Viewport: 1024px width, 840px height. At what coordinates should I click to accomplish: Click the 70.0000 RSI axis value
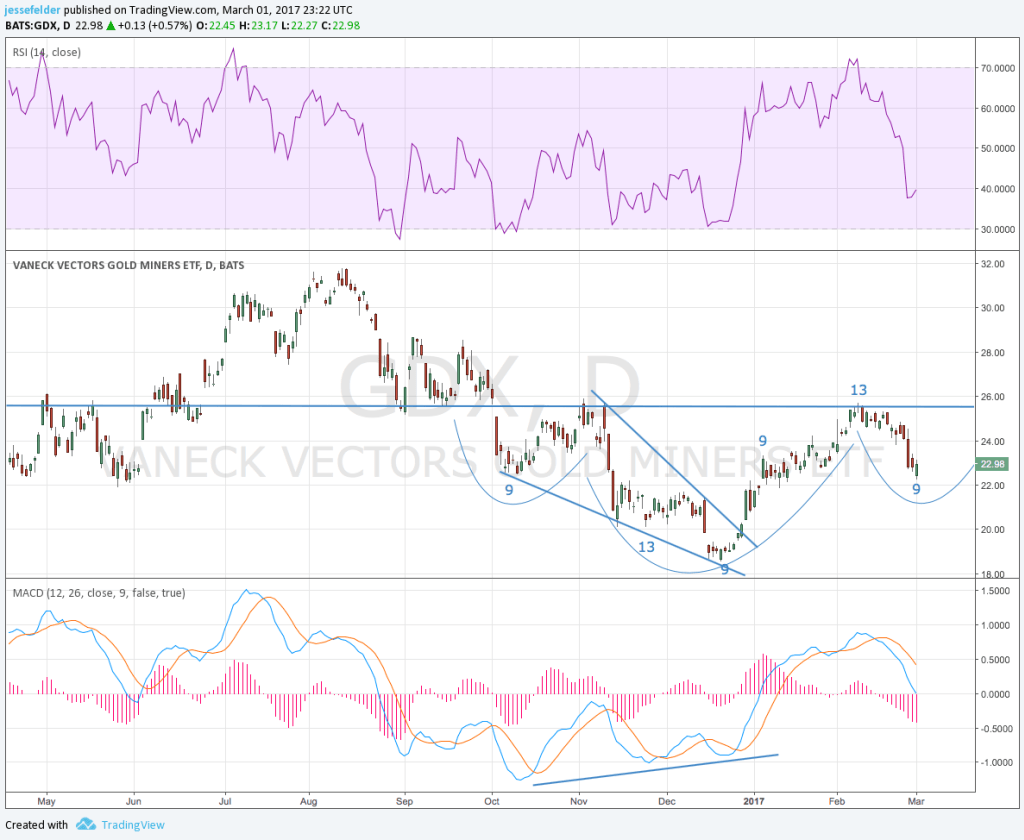(998, 68)
